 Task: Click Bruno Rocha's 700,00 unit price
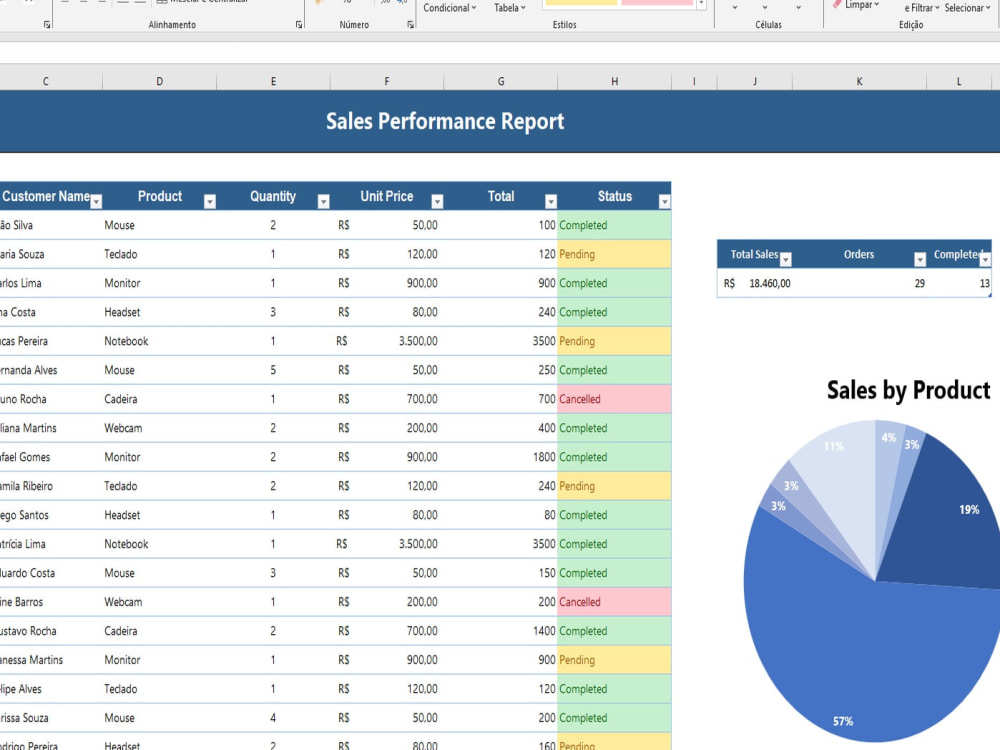point(386,399)
